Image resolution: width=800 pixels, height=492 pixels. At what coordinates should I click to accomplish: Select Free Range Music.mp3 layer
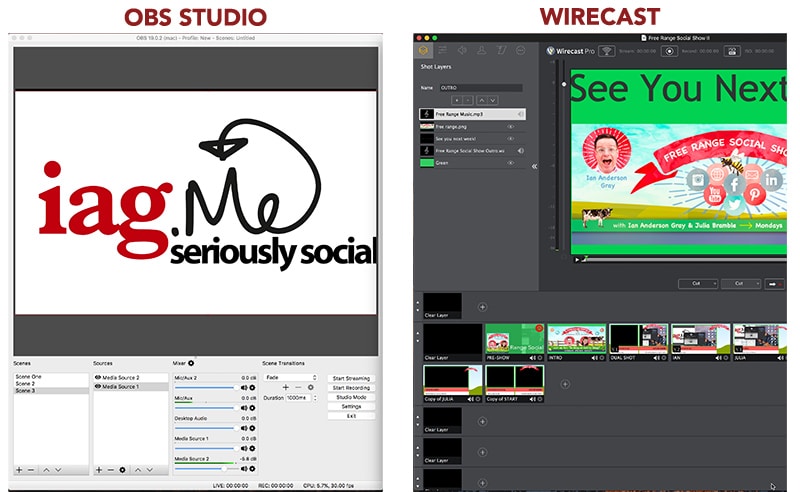472,114
